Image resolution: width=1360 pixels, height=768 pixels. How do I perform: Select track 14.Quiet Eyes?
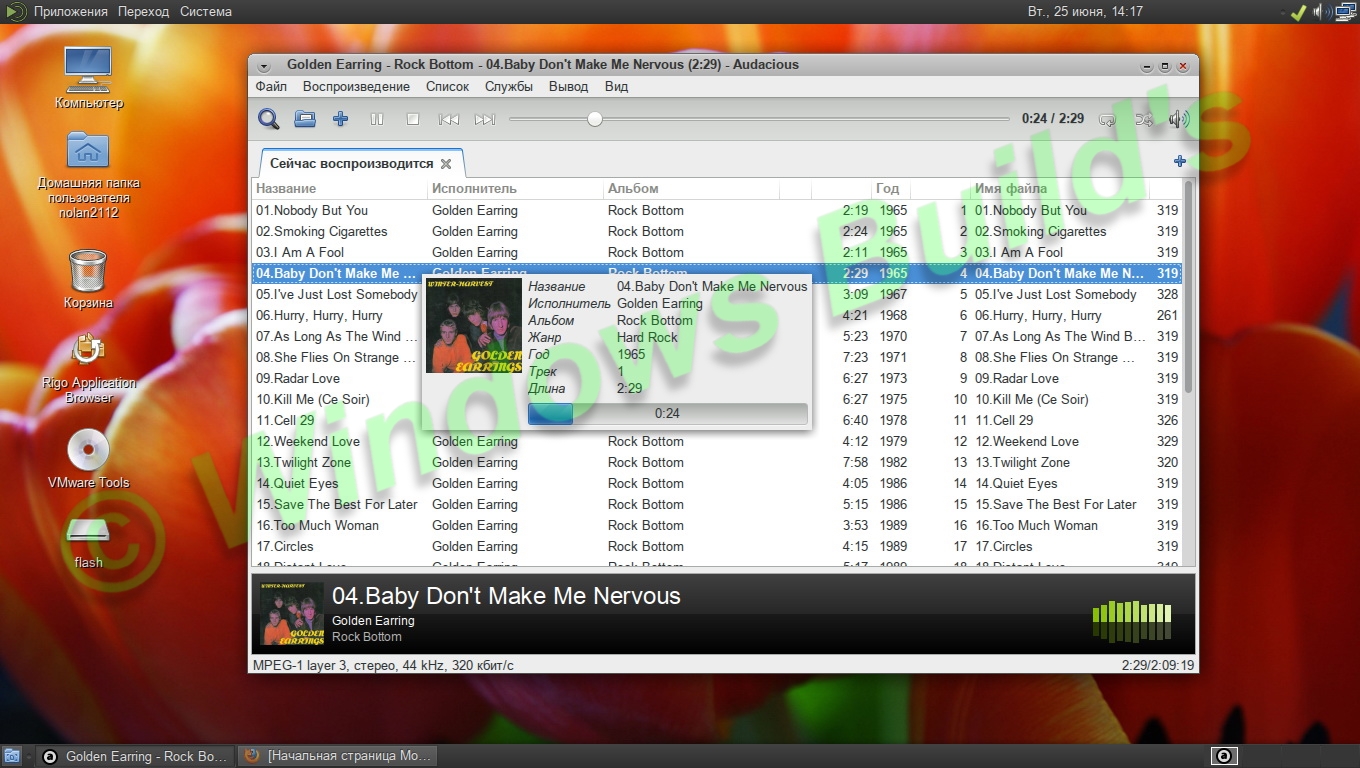[x=717, y=483]
